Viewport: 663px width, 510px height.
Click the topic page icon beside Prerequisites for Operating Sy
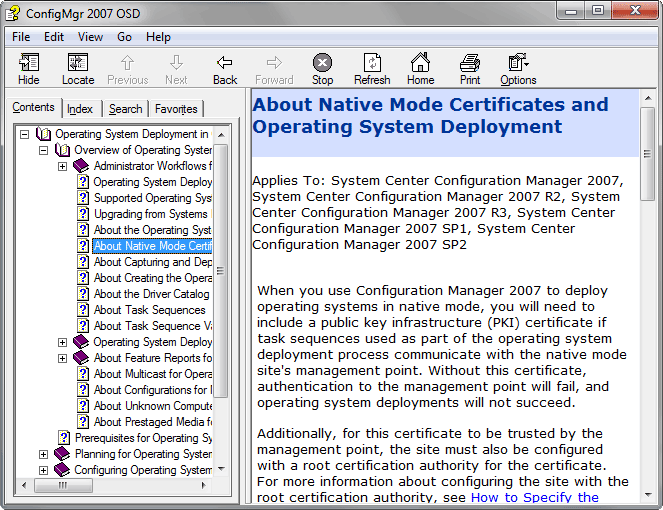click(64, 438)
